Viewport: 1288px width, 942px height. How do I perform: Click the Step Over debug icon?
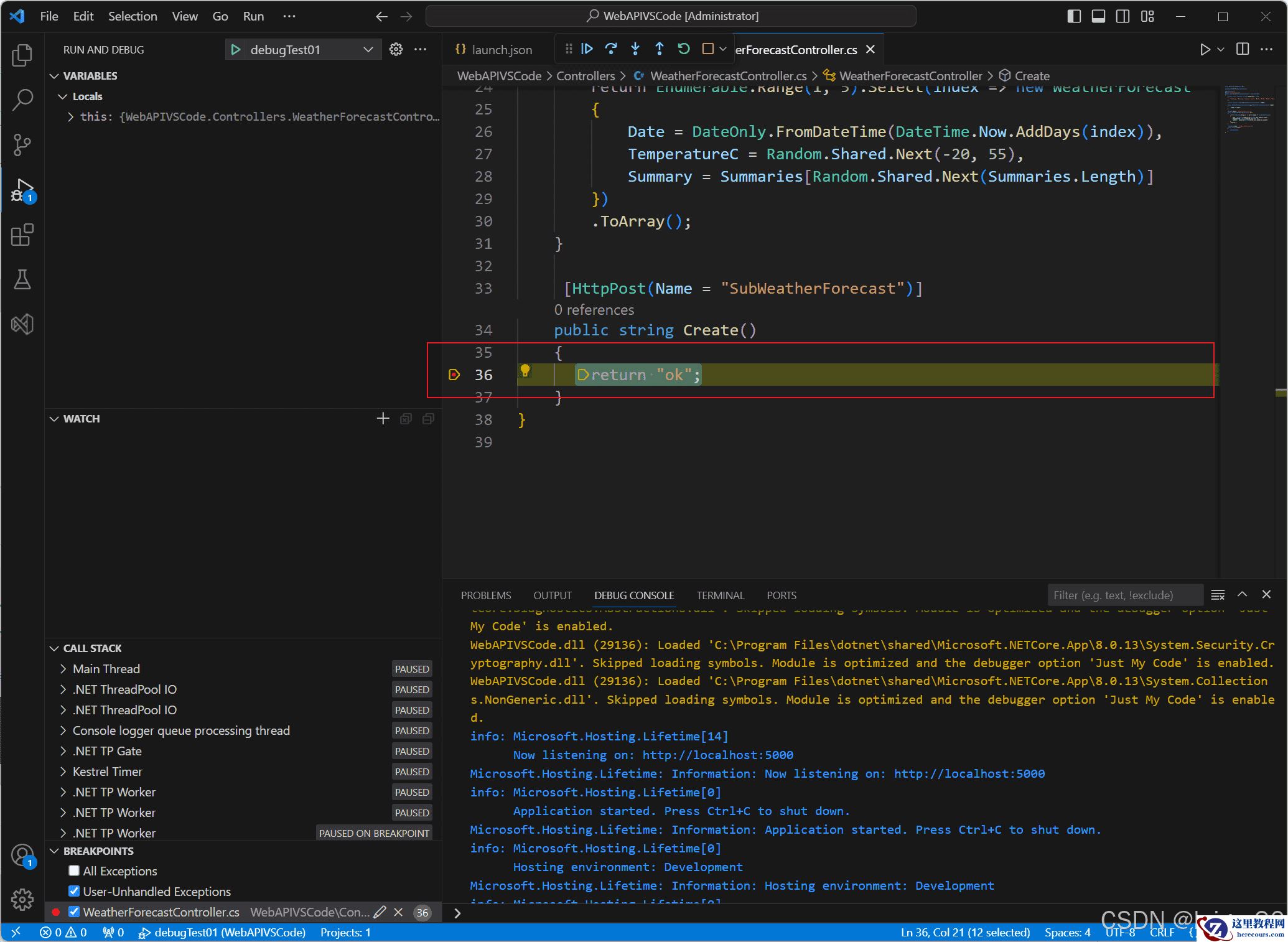611,49
